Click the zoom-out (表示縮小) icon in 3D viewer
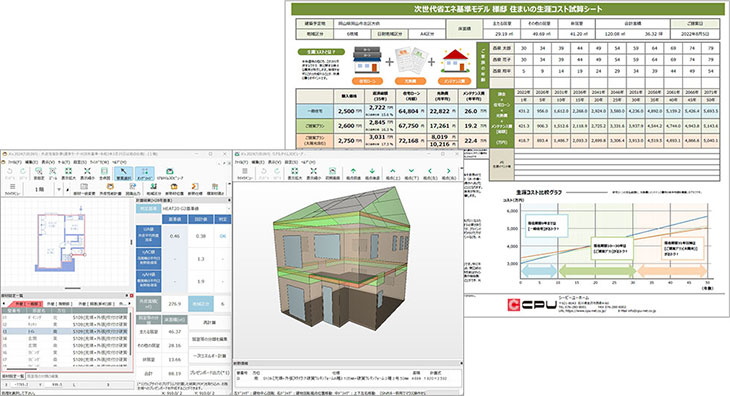The width and height of the screenshot is (730, 396). point(313,173)
